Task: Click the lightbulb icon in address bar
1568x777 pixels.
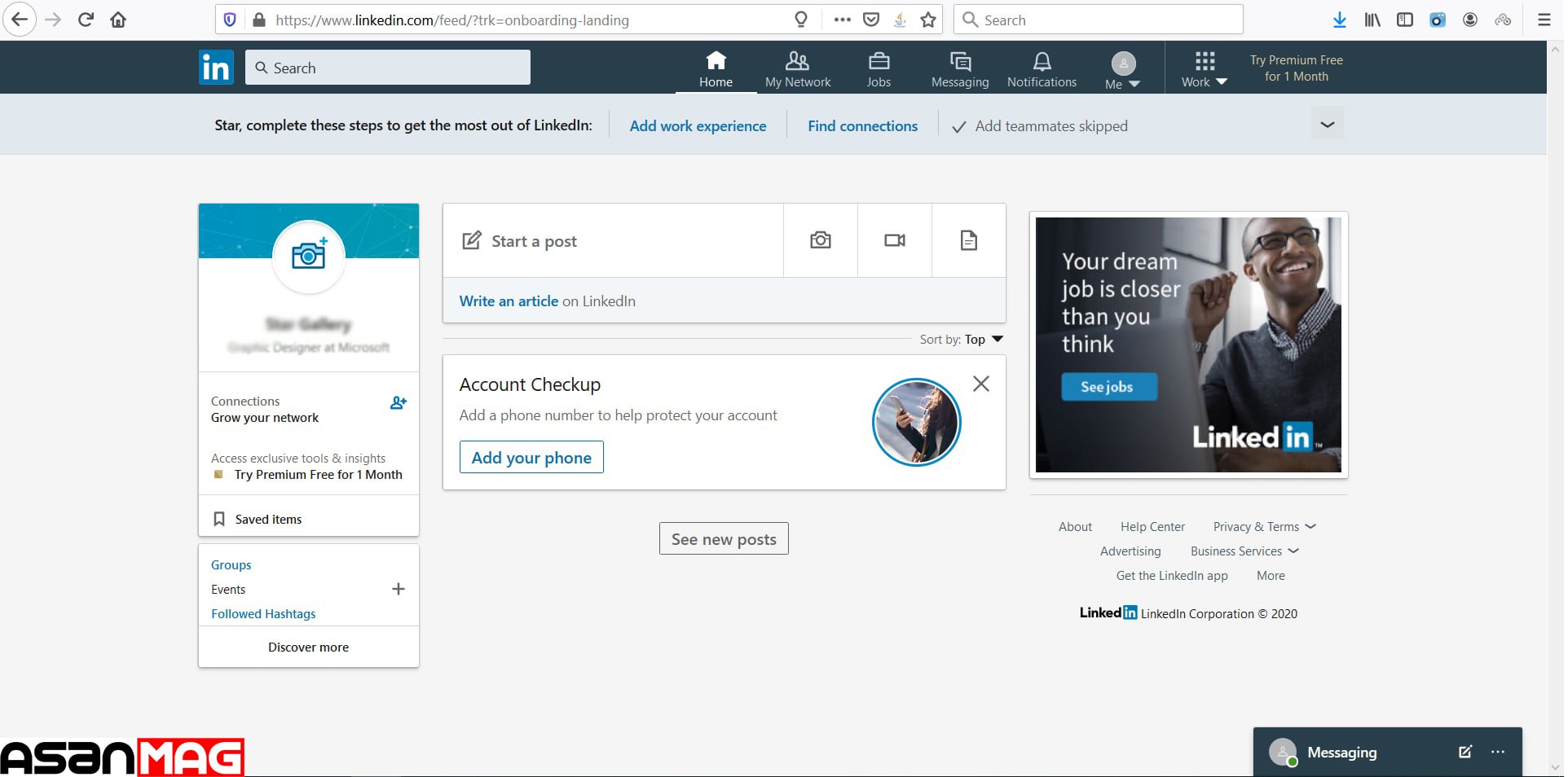Action: [801, 20]
